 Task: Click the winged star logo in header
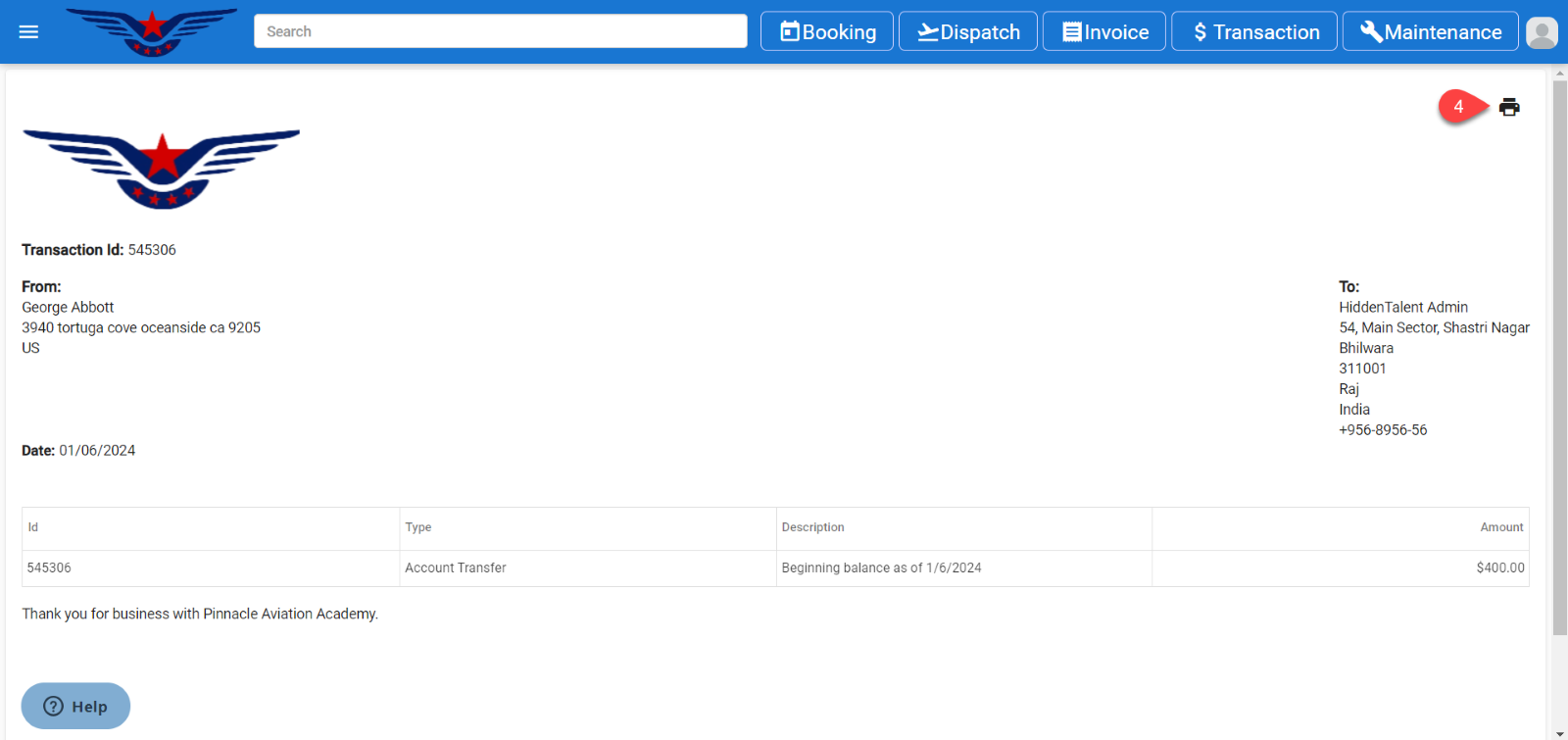(x=152, y=31)
